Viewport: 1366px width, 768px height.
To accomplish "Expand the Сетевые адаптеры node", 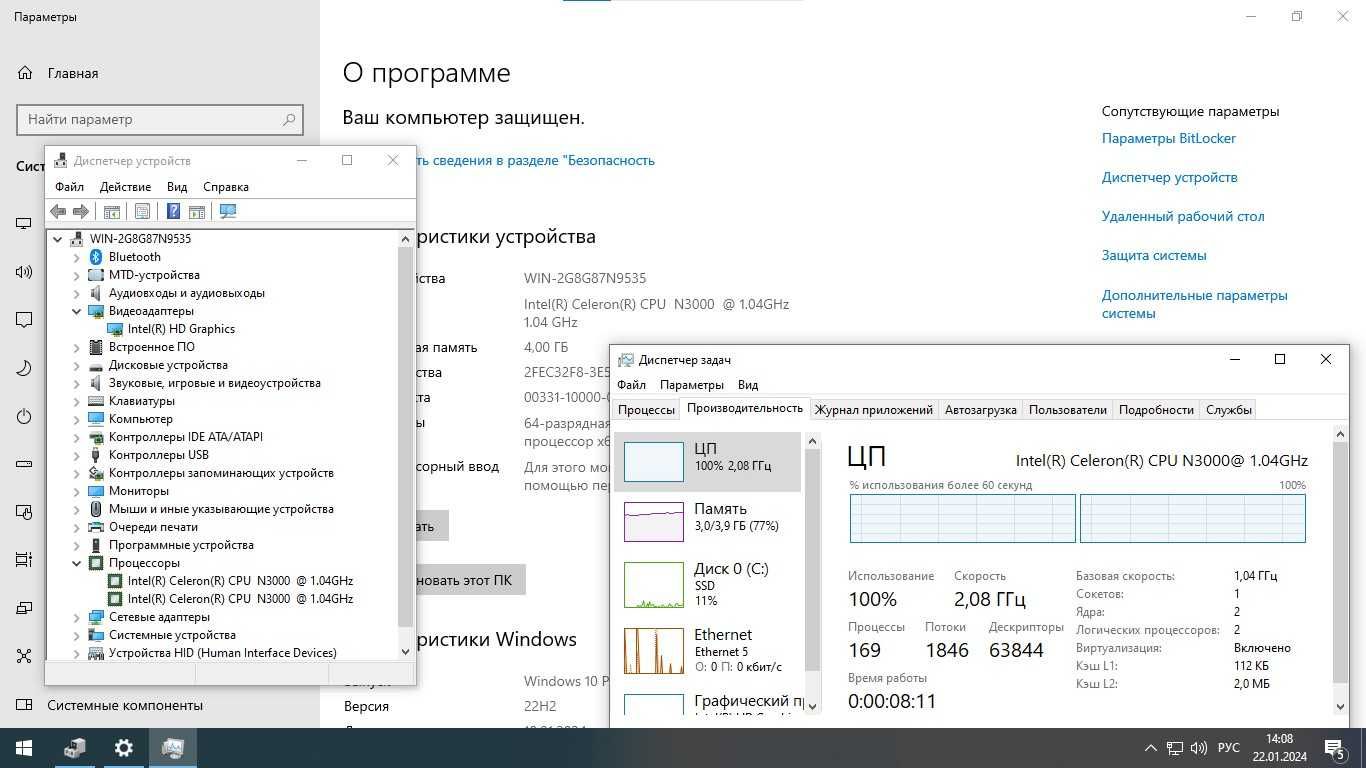I will pos(77,617).
